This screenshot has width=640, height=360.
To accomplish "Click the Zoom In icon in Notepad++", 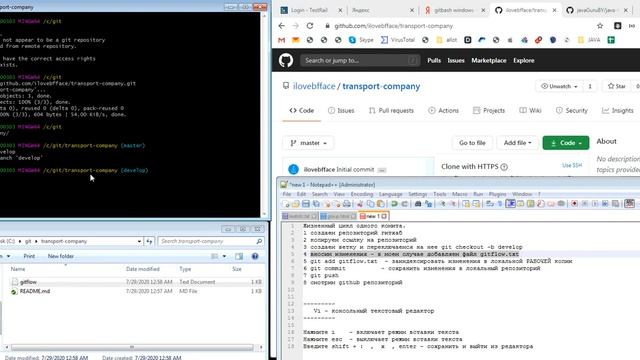I will (442, 204).
